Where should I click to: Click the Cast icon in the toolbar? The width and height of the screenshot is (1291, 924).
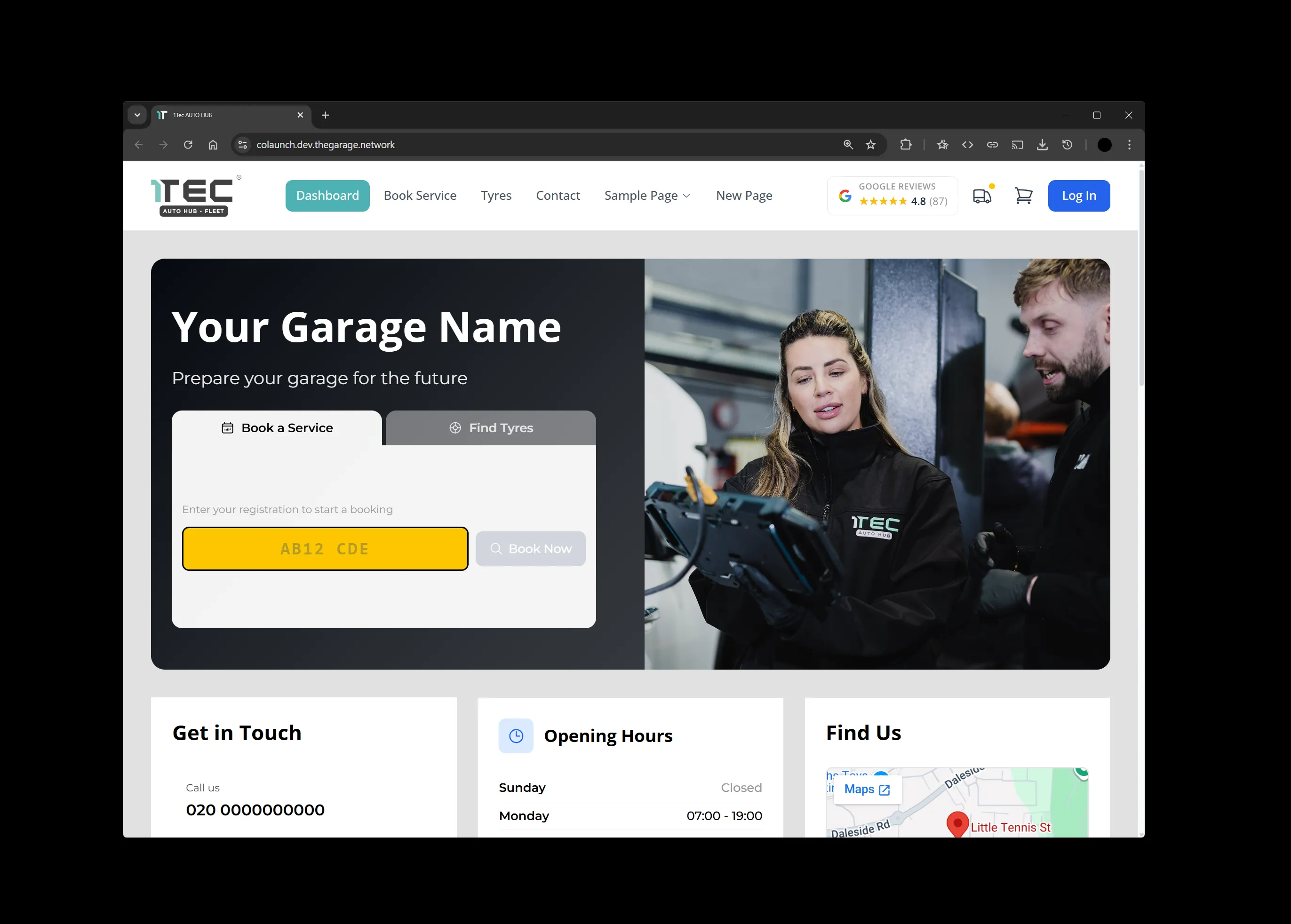coord(1018,144)
